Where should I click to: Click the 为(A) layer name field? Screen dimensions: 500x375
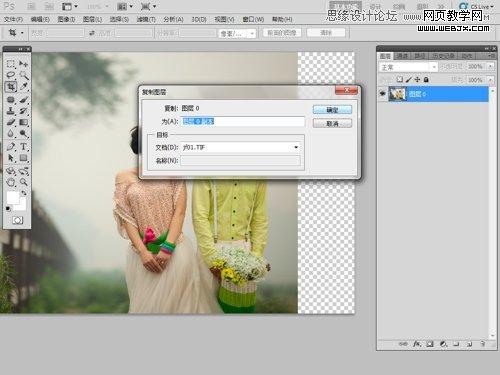[243, 121]
